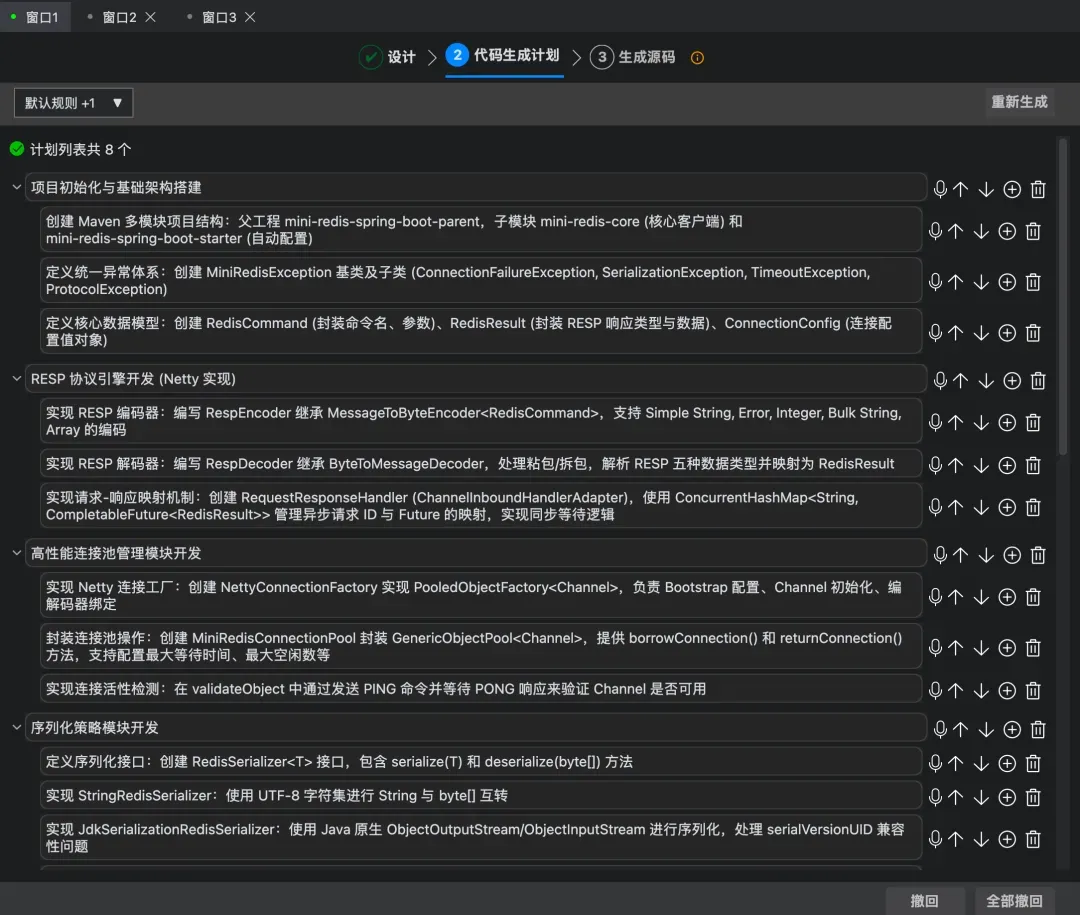Click the plan list vertical scrollbar

pos(1063,296)
